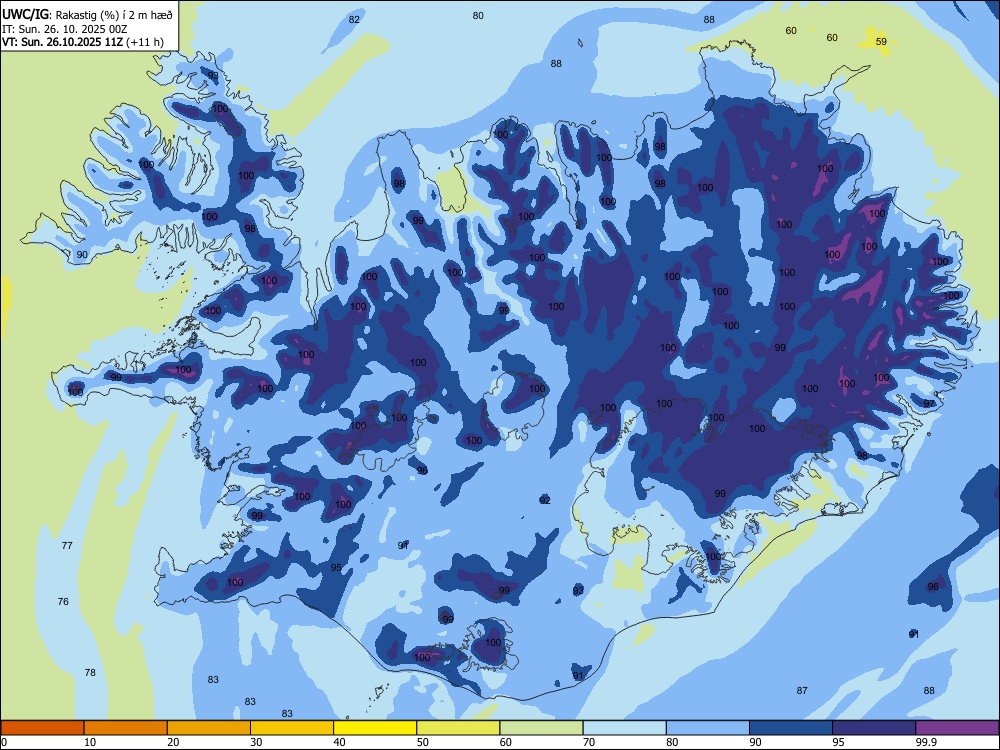Select the '10' legend tick label
The width and height of the screenshot is (1000, 750).
pyautogui.click(x=90, y=742)
